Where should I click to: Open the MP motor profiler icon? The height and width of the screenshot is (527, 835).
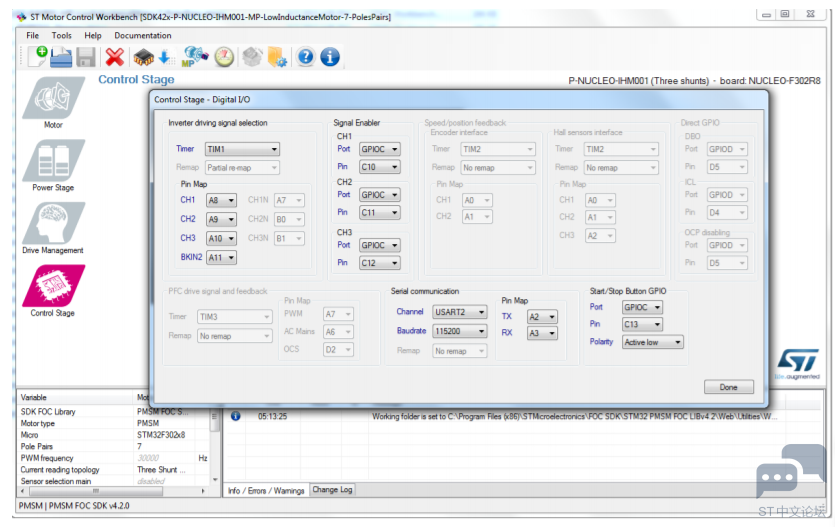coord(195,56)
